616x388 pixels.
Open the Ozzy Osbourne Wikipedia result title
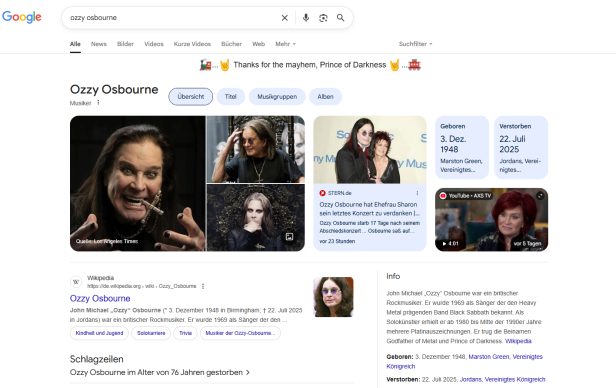coord(100,298)
